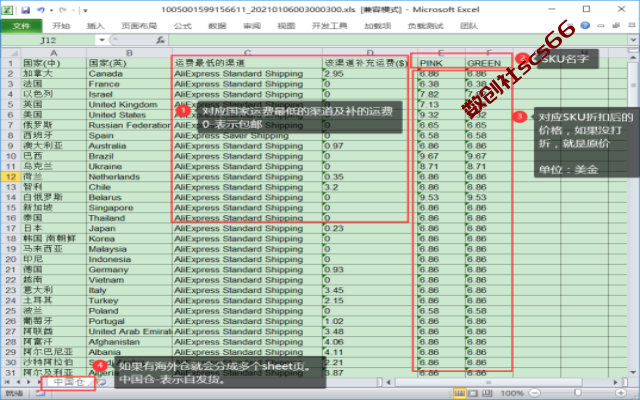Click cell containing 'Canada'
This screenshot has width=640, height=400.
pyautogui.click(x=129, y=73)
